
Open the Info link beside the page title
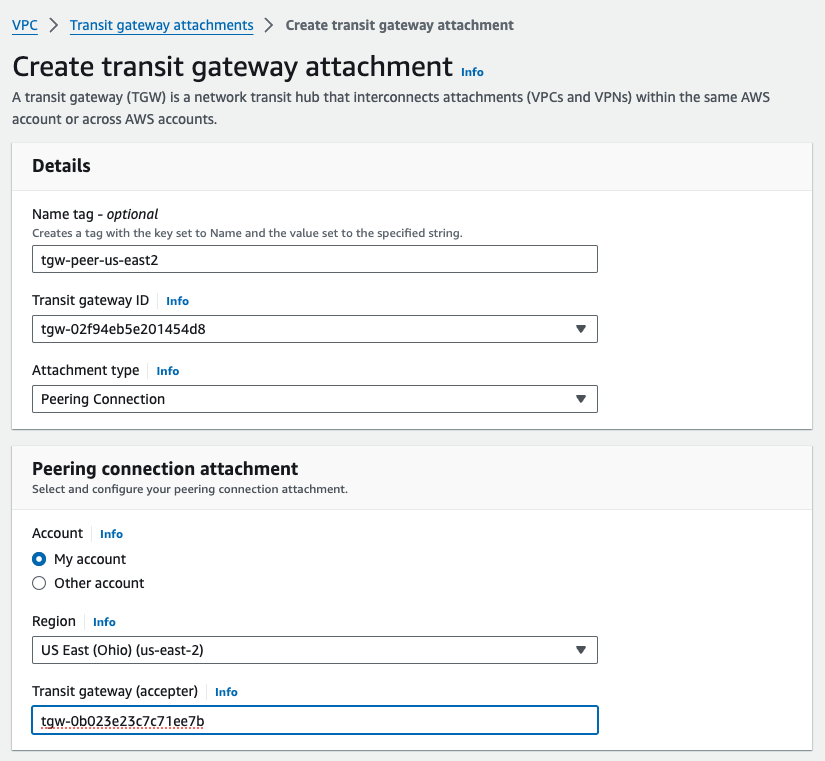(472, 72)
